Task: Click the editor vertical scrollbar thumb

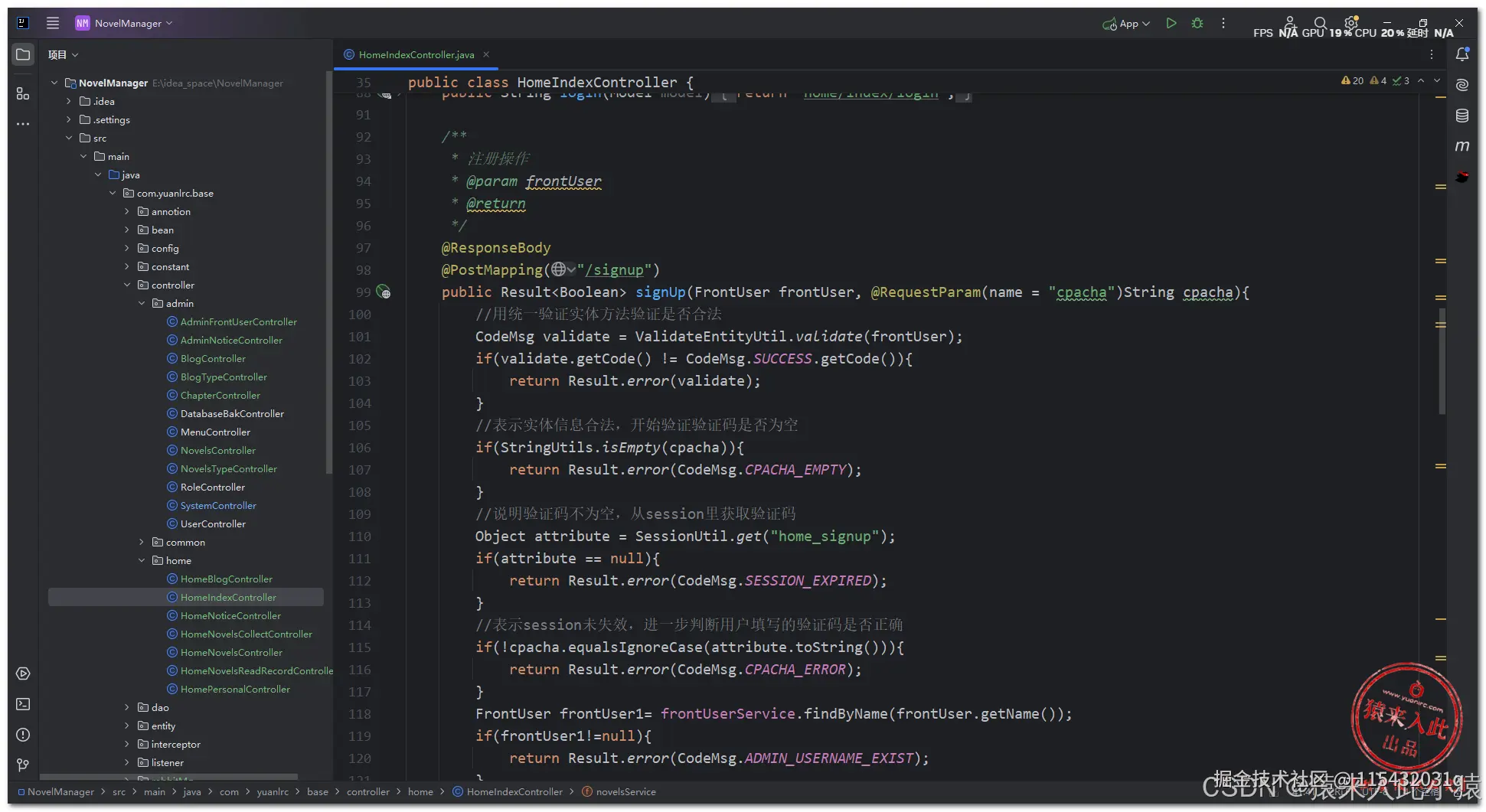Action: click(x=1442, y=361)
